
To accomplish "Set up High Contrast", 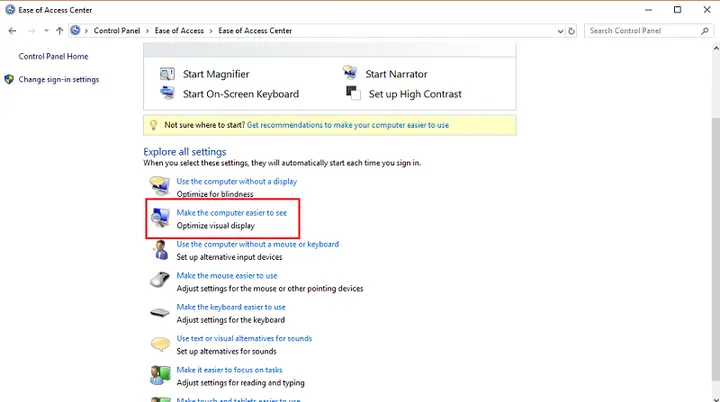I will 415,94.
